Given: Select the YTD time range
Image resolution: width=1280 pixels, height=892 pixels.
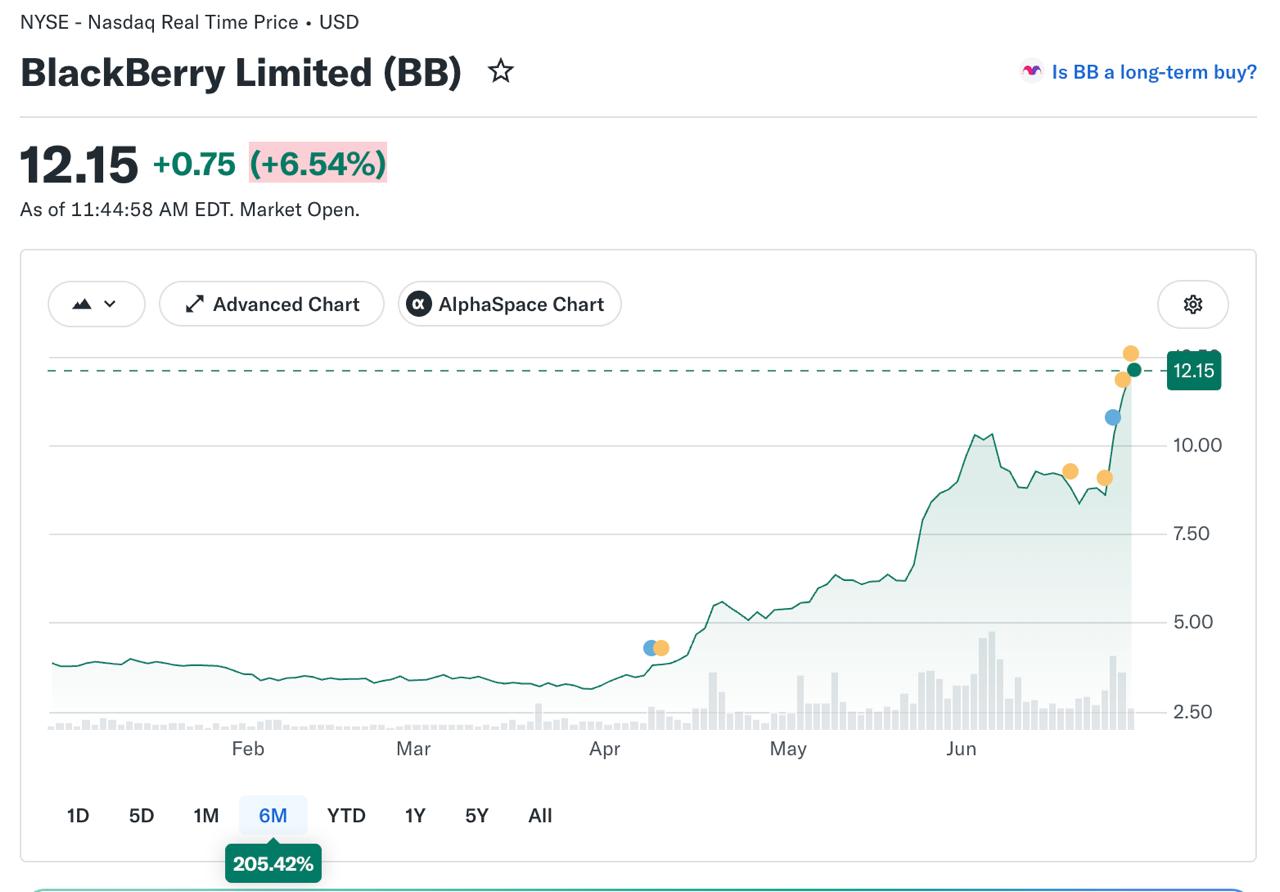Looking at the screenshot, I should [x=346, y=816].
